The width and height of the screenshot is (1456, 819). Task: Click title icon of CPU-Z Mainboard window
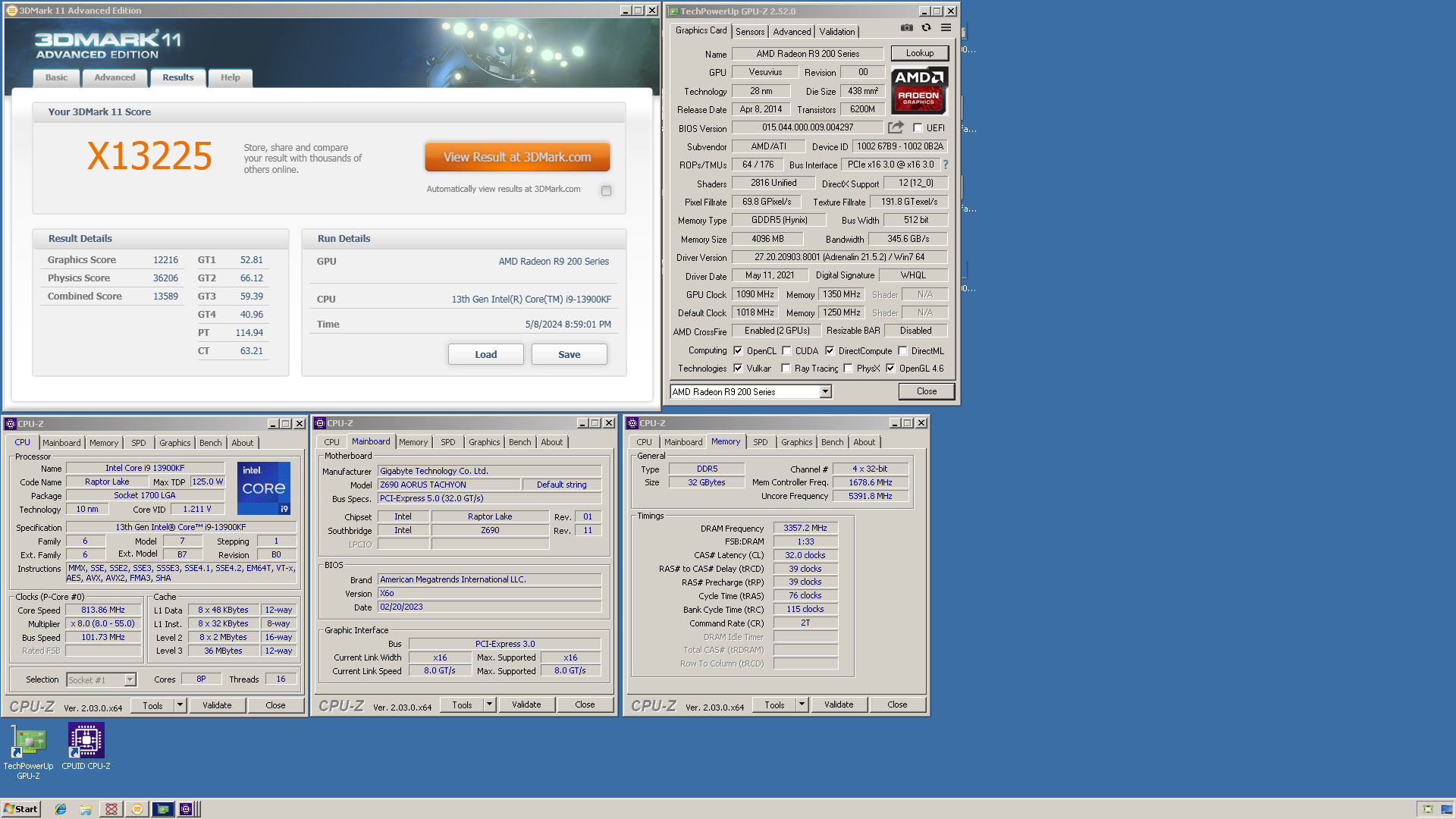pos(320,423)
